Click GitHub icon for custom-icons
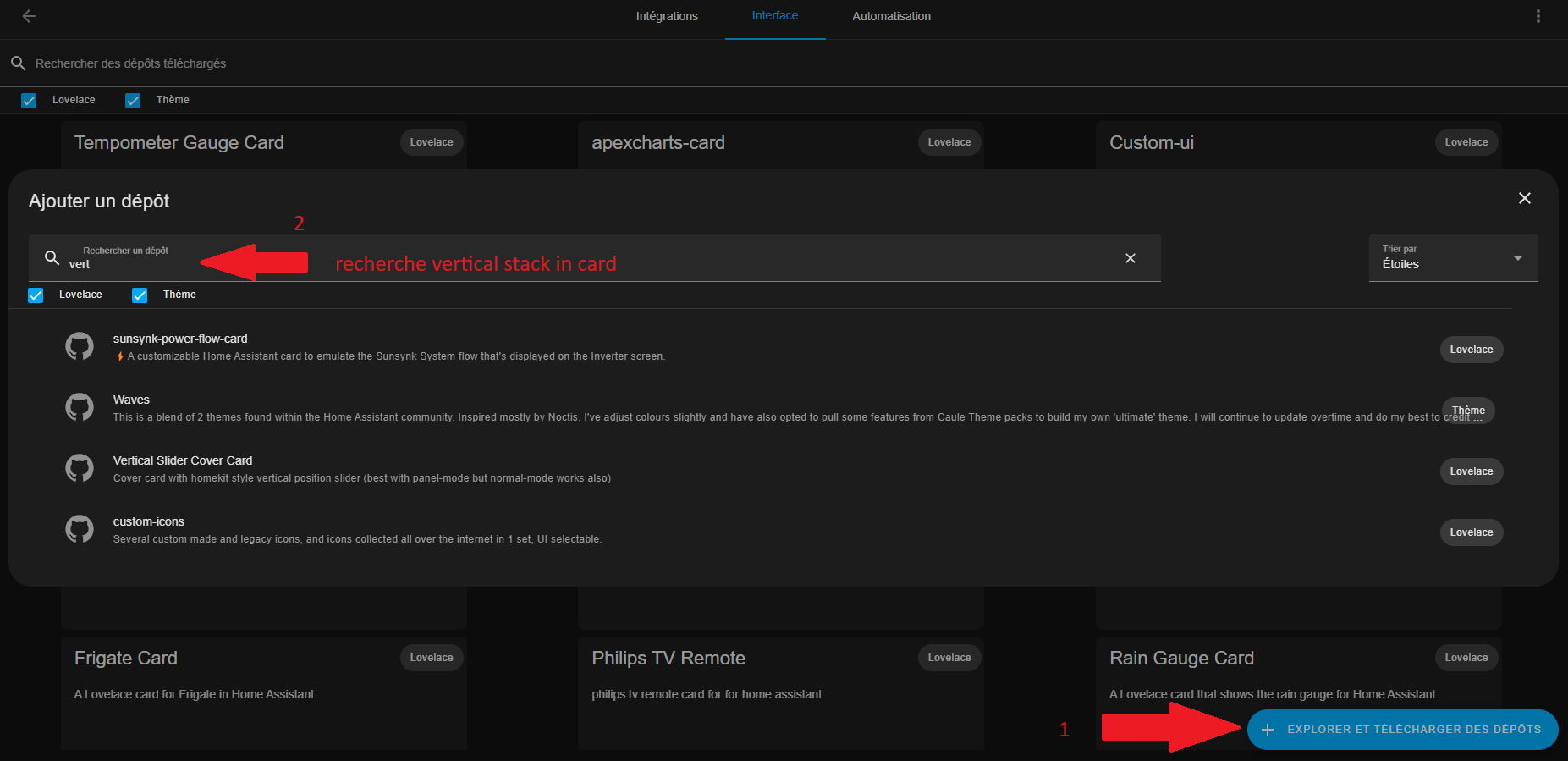Image resolution: width=1568 pixels, height=761 pixels. 80,529
